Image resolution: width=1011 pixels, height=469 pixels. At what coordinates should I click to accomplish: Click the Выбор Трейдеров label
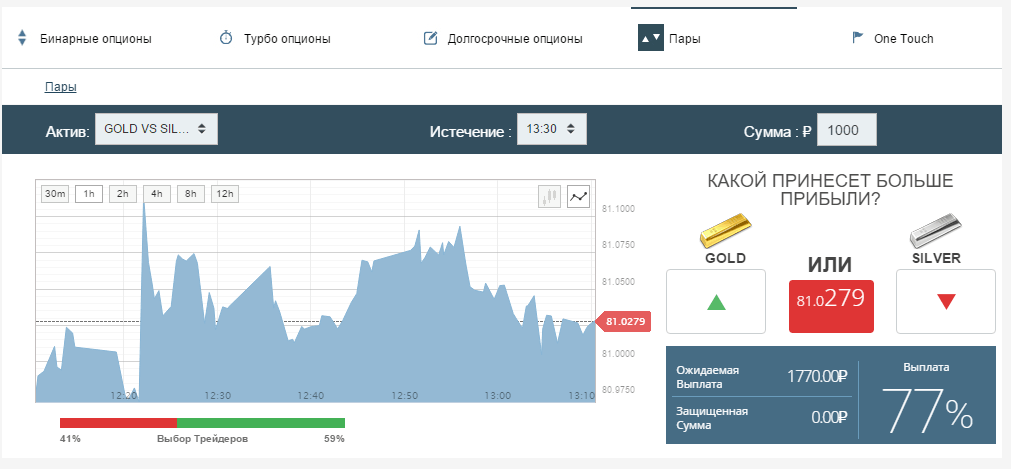[x=202, y=439]
